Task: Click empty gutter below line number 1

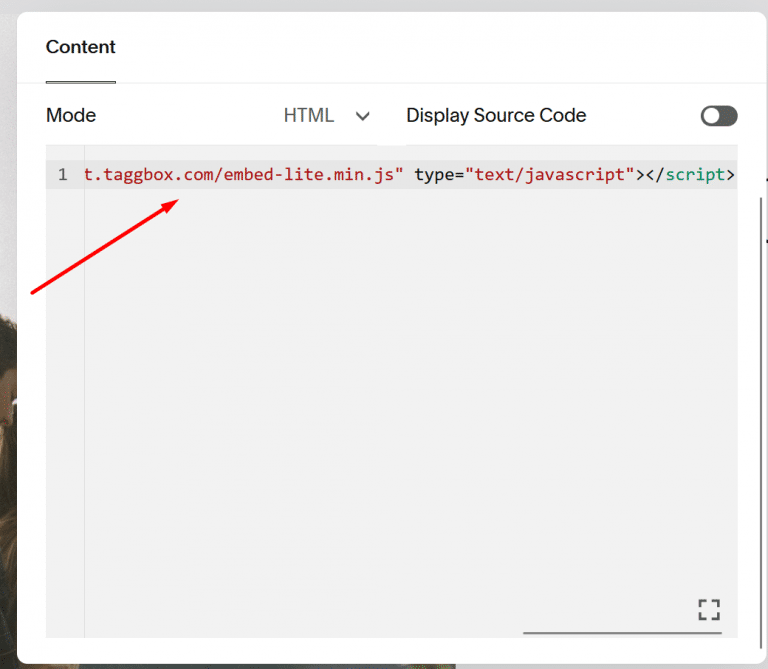Action: coord(65,400)
